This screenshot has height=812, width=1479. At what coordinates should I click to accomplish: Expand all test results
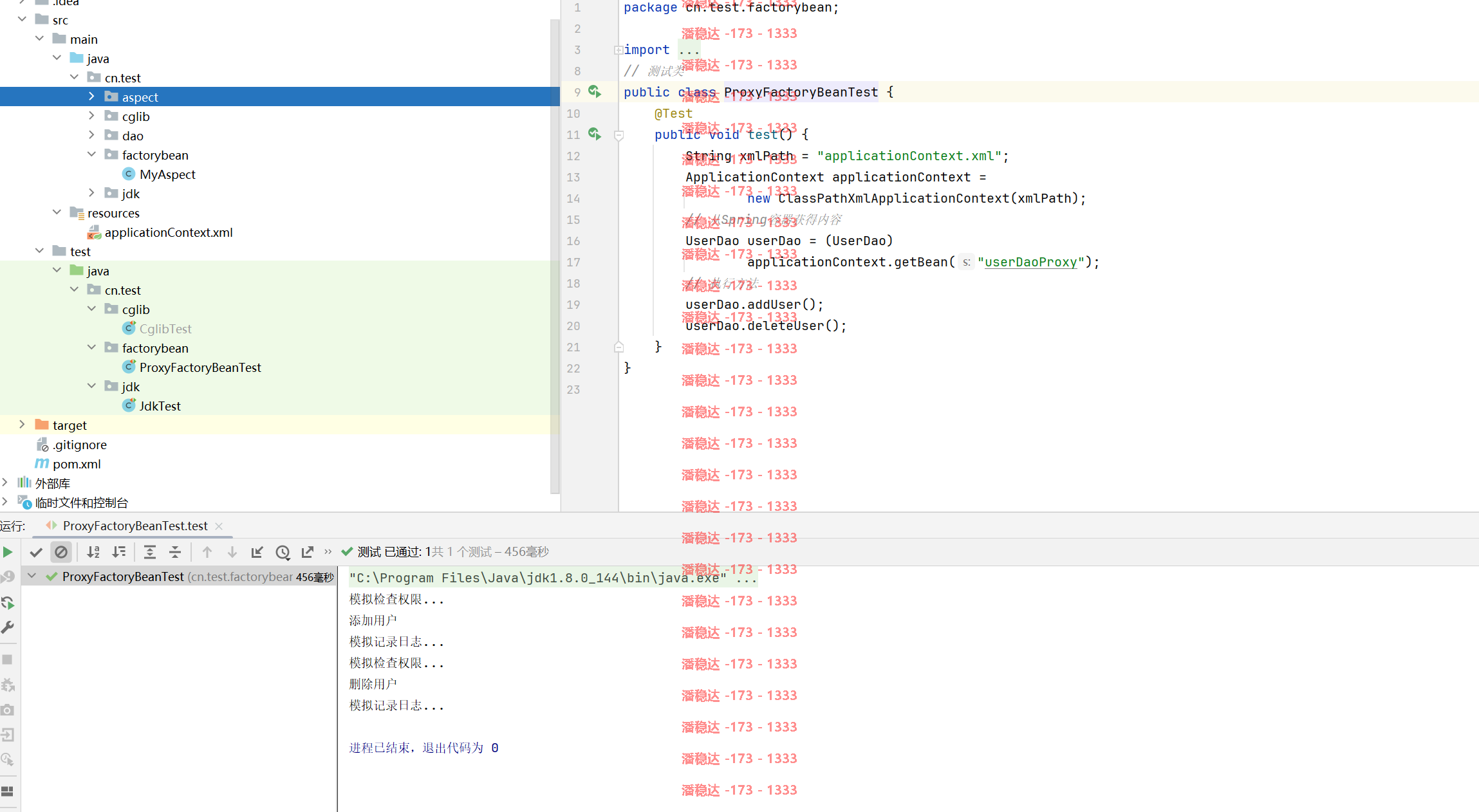point(150,552)
